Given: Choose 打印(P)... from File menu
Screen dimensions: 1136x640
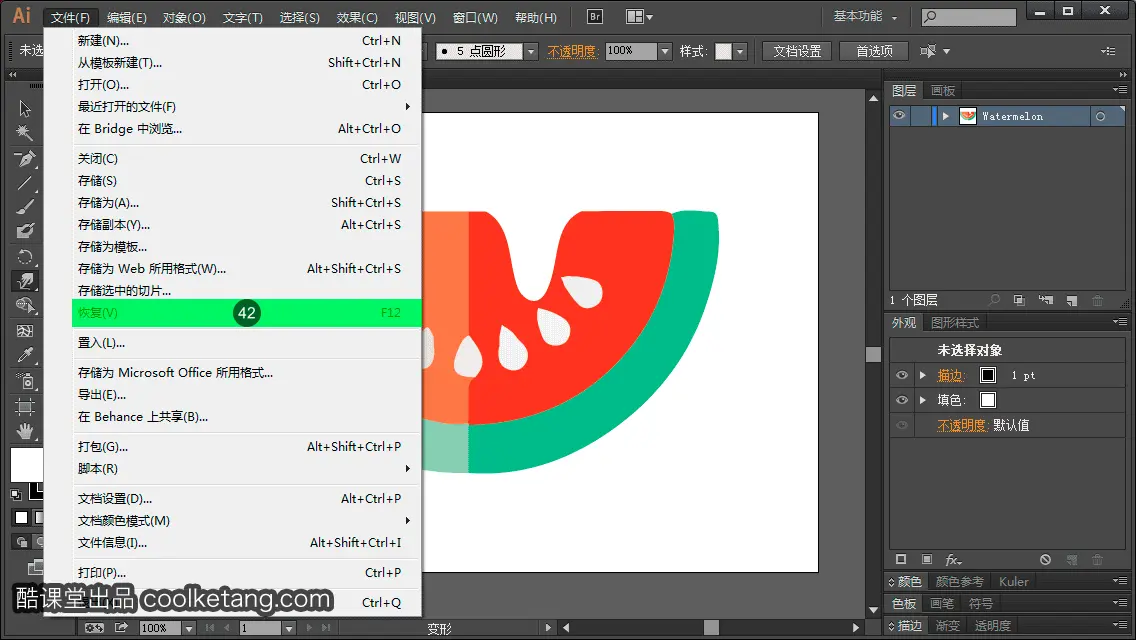Looking at the screenshot, I should tap(248, 573).
